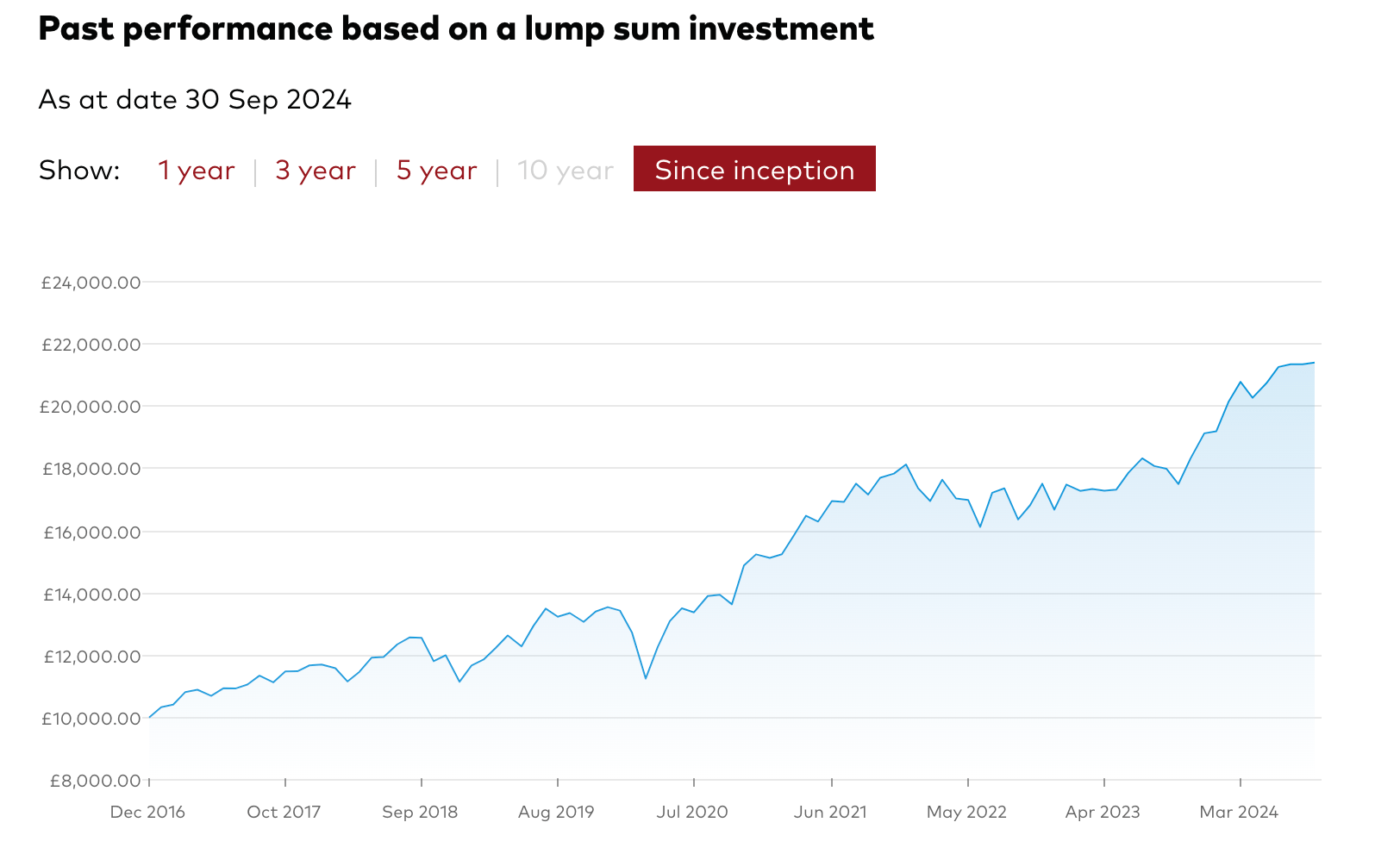Image resolution: width=1400 pixels, height=841 pixels.
Task: Open the 5 year performance chart
Action: 435,170
